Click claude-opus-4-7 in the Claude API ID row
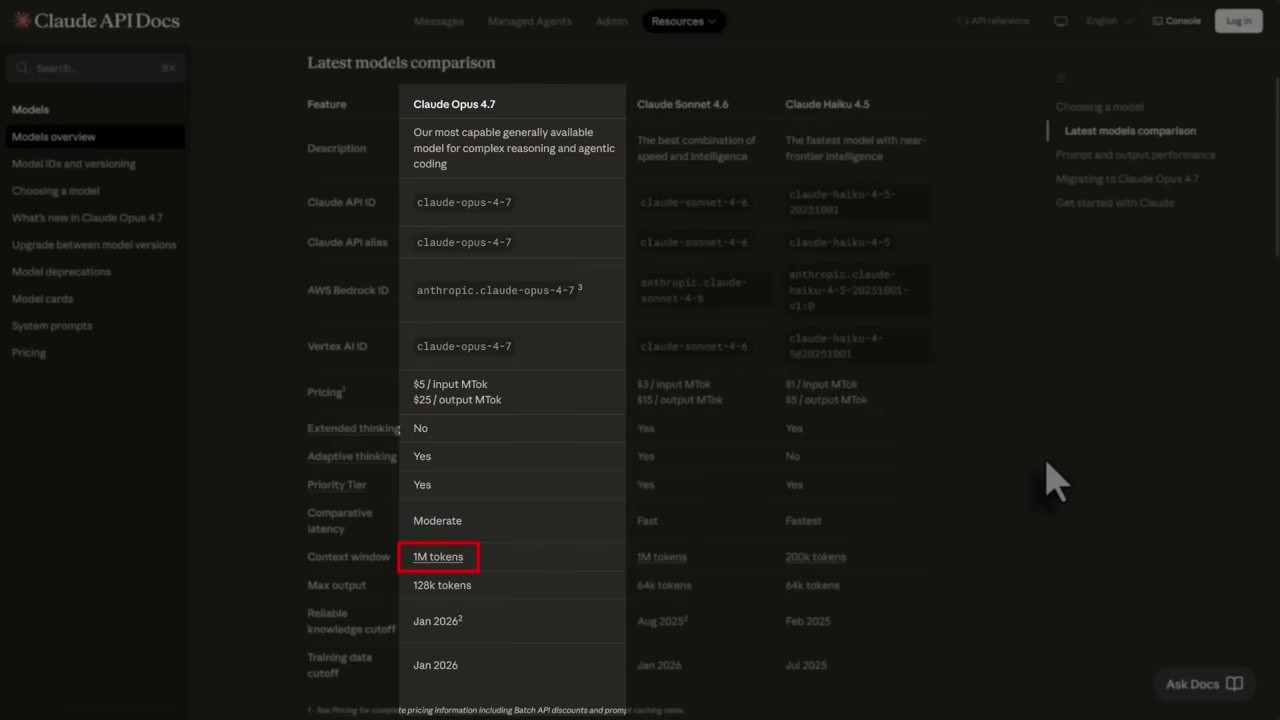This screenshot has width=1280, height=720. pyautogui.click(x=464, y=202)
